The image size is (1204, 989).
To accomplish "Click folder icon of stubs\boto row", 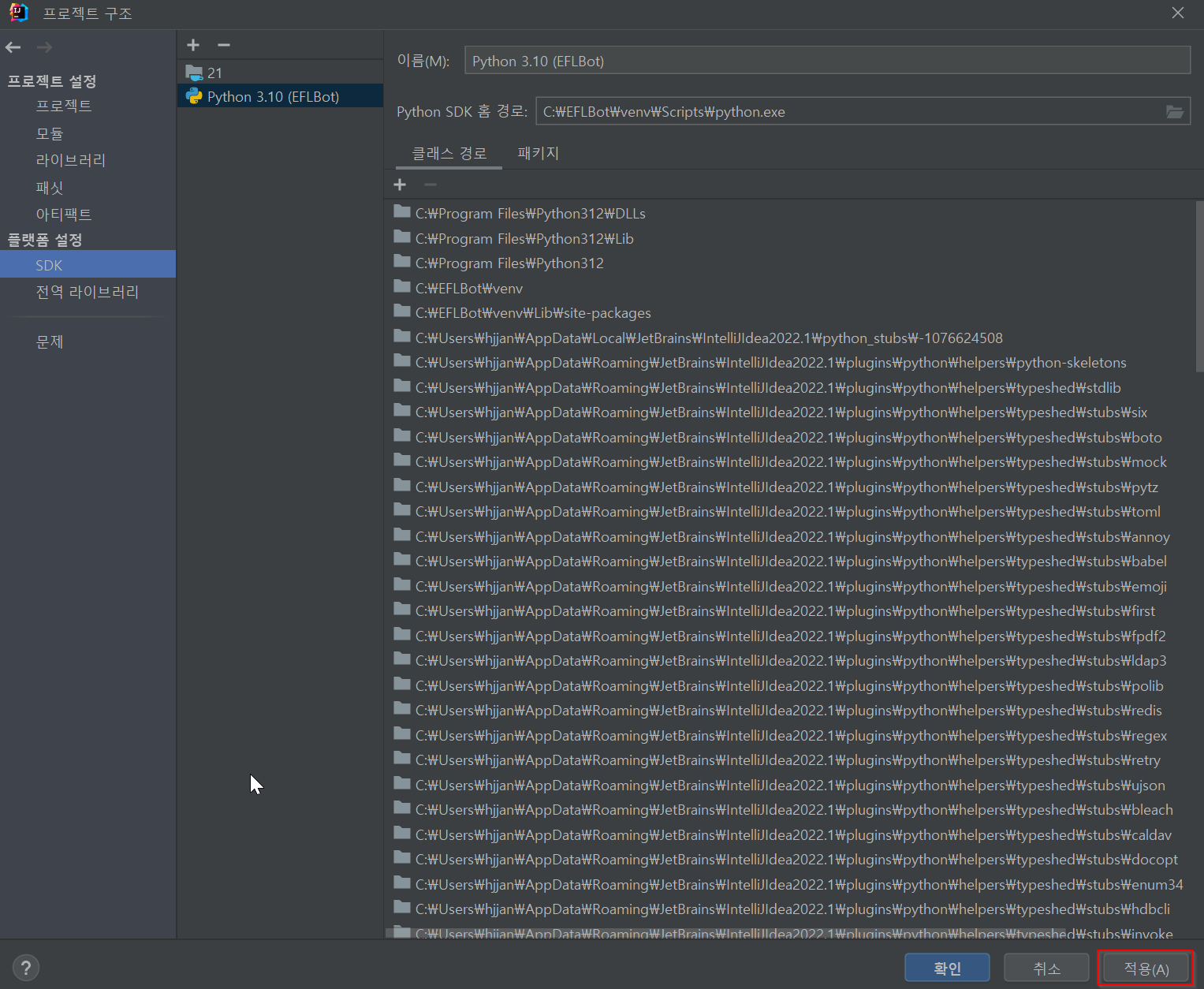I will click(x=402, y=435).
